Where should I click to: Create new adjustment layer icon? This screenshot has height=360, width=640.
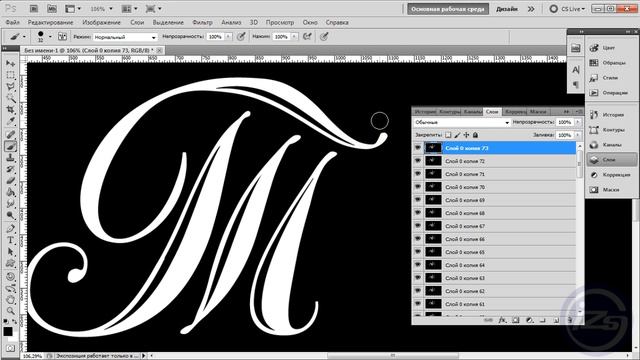point(529,320)
